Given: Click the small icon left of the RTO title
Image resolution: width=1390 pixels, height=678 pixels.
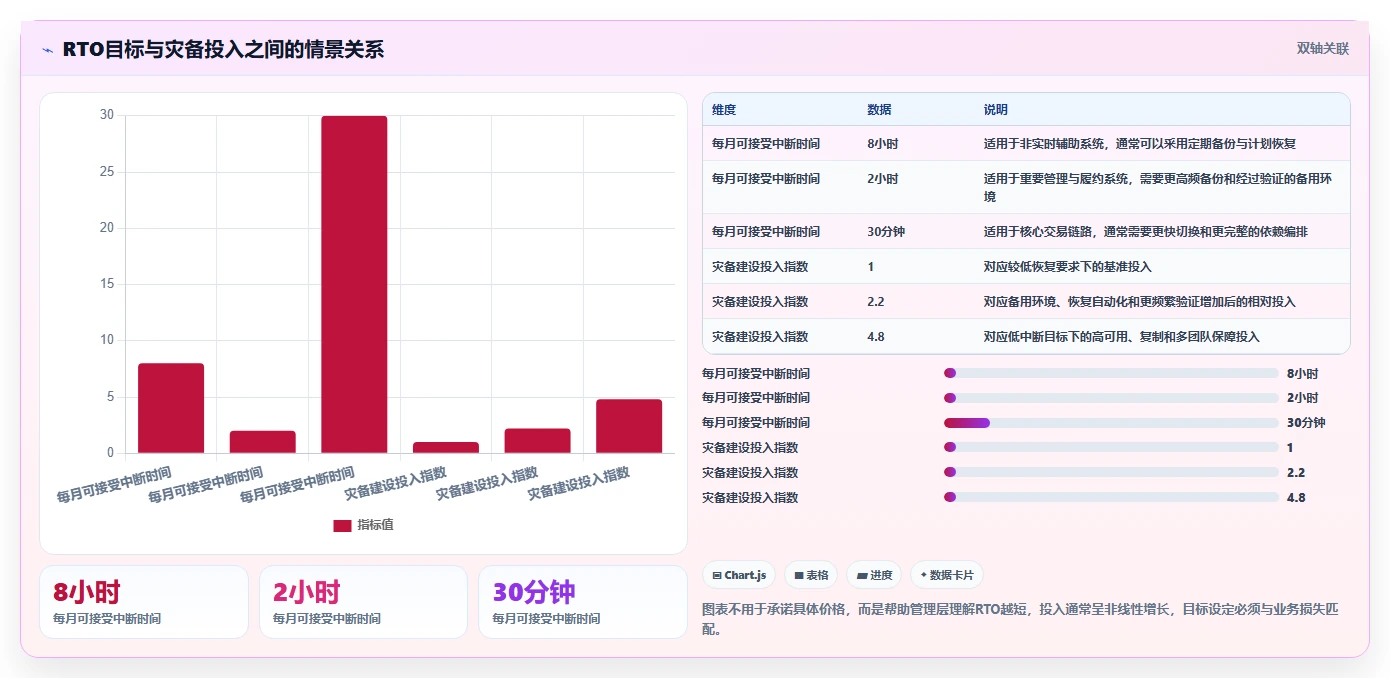Looking at the screenshot, I should pyautogui.click(x=48, y=50).
